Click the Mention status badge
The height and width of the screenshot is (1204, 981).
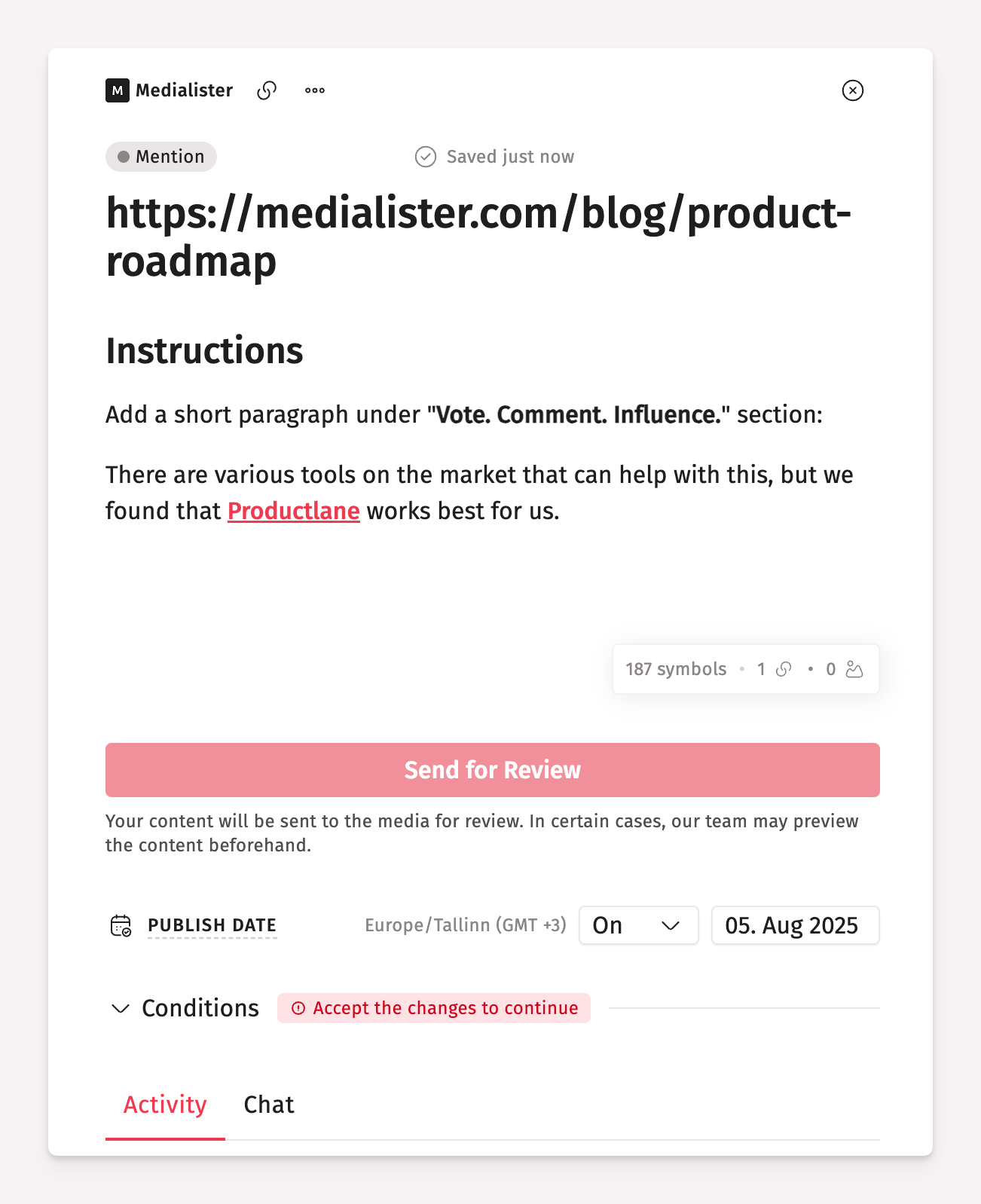click(x=161, y=157)
